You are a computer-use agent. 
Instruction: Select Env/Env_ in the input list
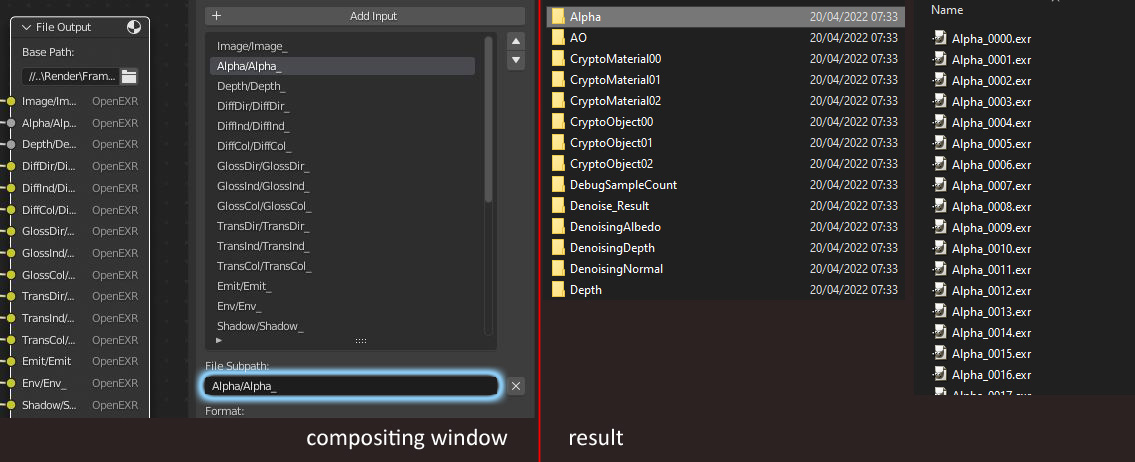tap(342, 306)
